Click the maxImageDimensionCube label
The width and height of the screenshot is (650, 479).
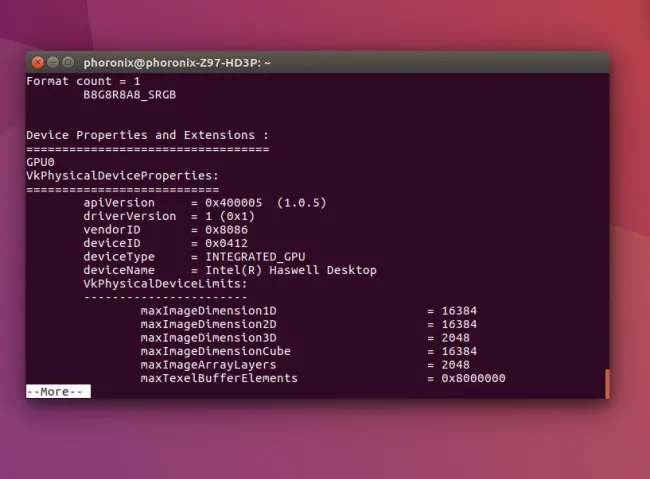click(x=216, y=352)
